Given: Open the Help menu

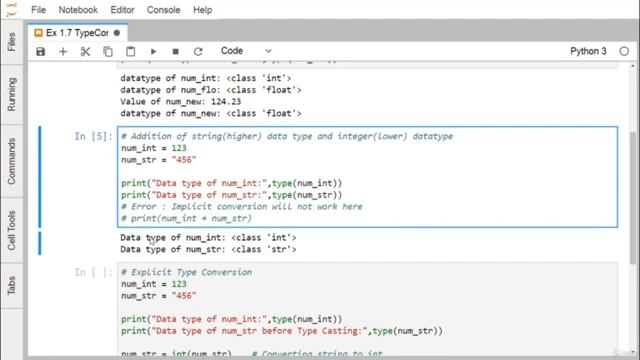Looking at the screenshot, I should click(x=202, y=10).
